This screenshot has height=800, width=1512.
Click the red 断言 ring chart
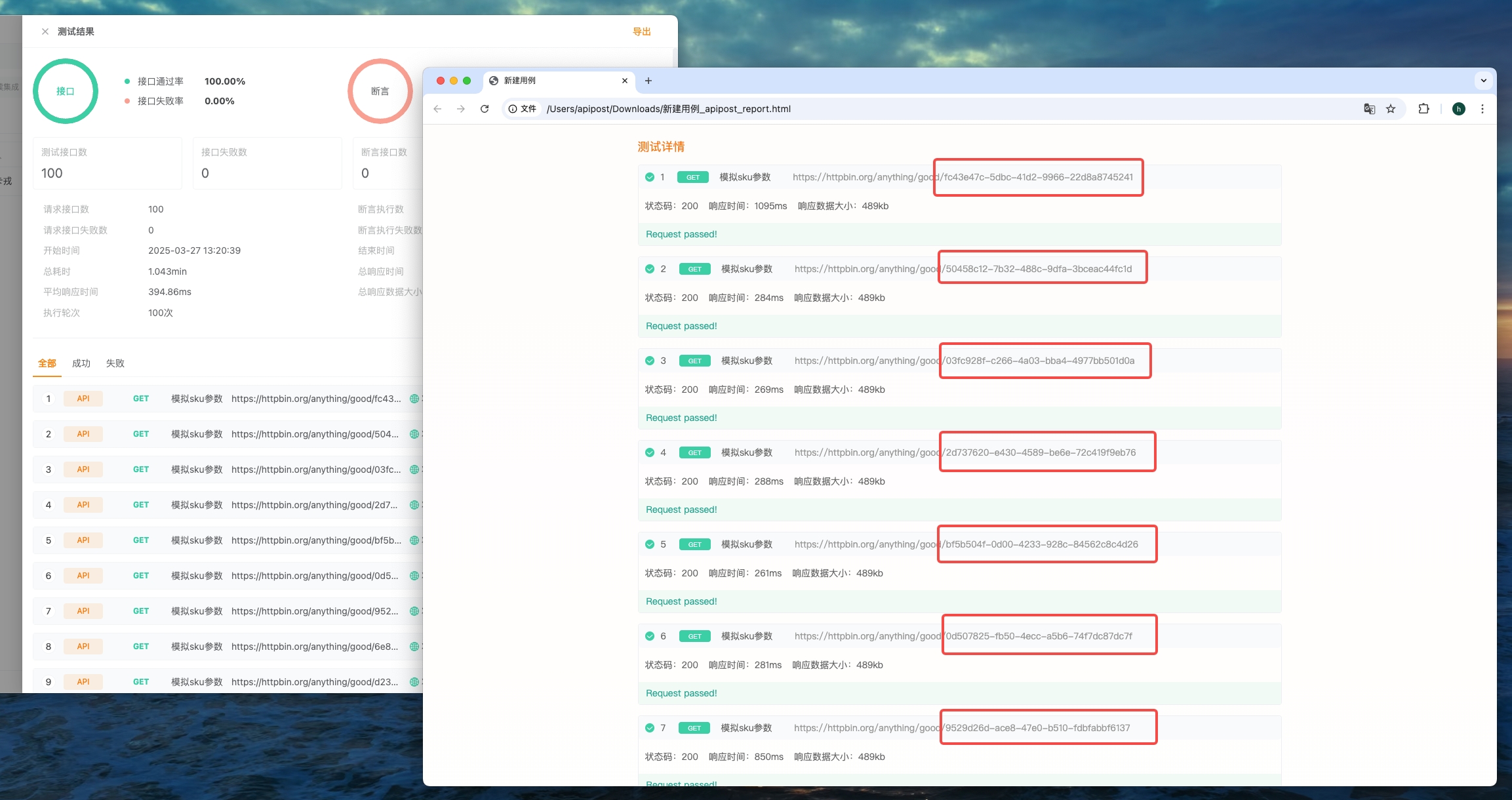tap(380, 91)
